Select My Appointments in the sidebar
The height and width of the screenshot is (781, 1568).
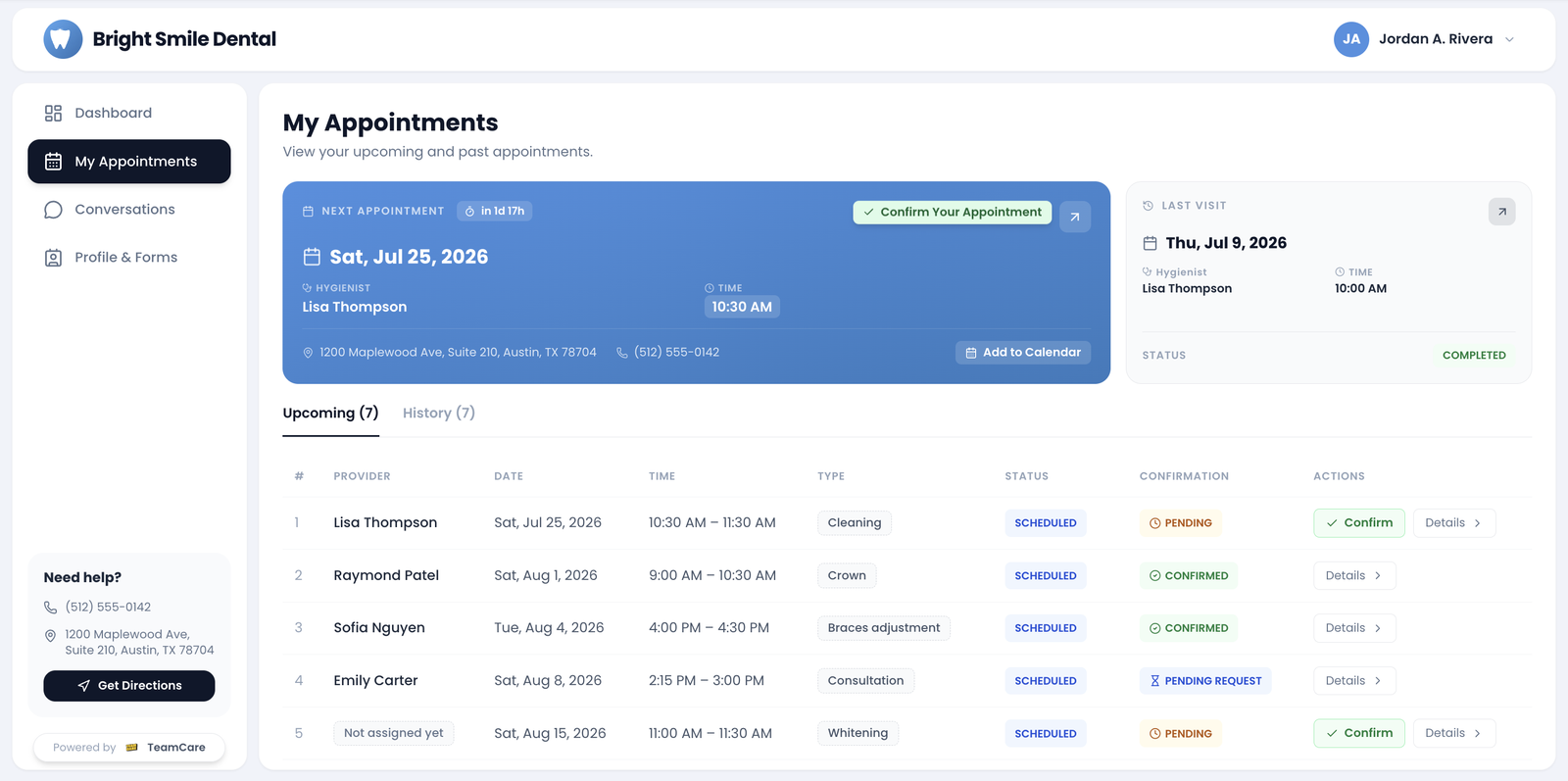click(129, 162)
